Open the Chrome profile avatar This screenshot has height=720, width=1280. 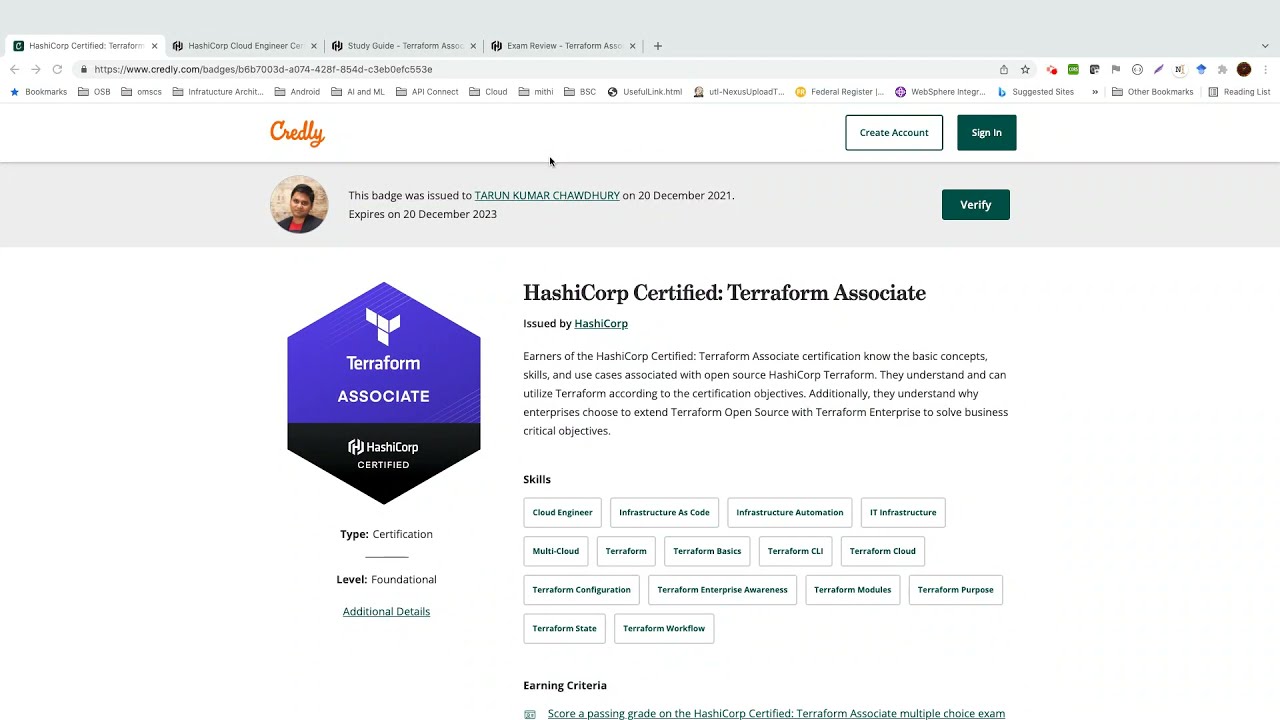[1244, 69]
